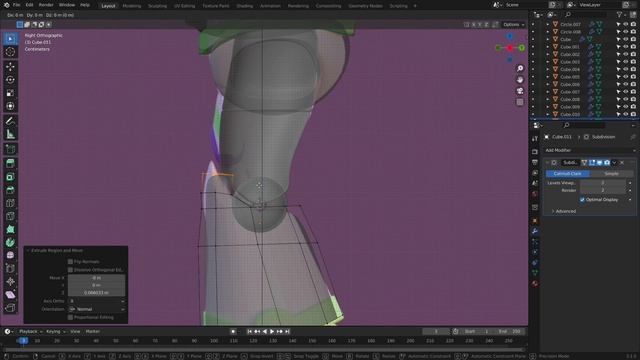The image size is (640, 360).
Task: Open the Edit menu
Action: pos(29,5)
